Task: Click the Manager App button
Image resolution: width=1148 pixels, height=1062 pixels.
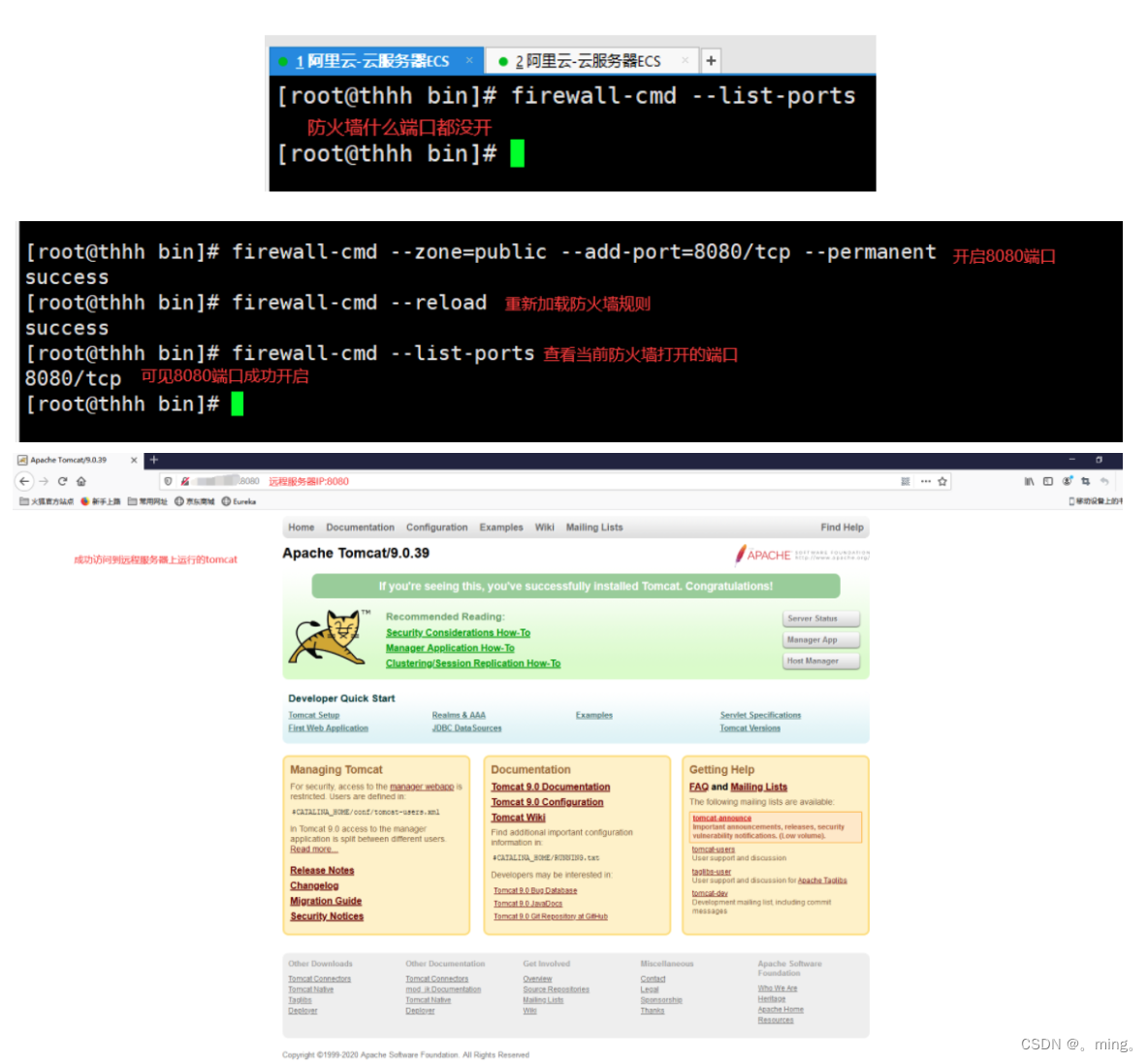Action: (820, 640)
